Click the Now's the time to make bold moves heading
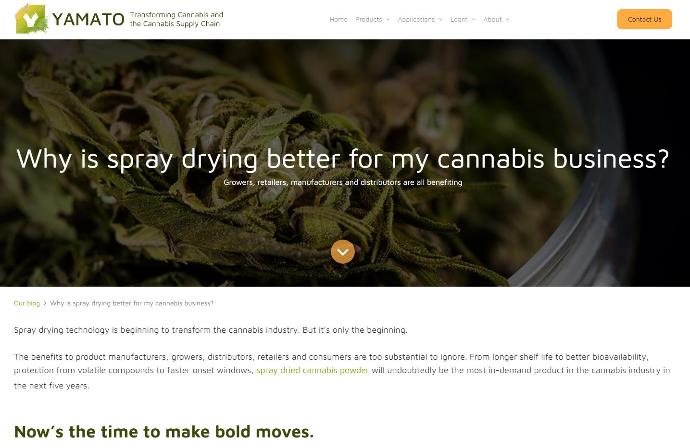The image size is (690, 448). tap(164, 432)
